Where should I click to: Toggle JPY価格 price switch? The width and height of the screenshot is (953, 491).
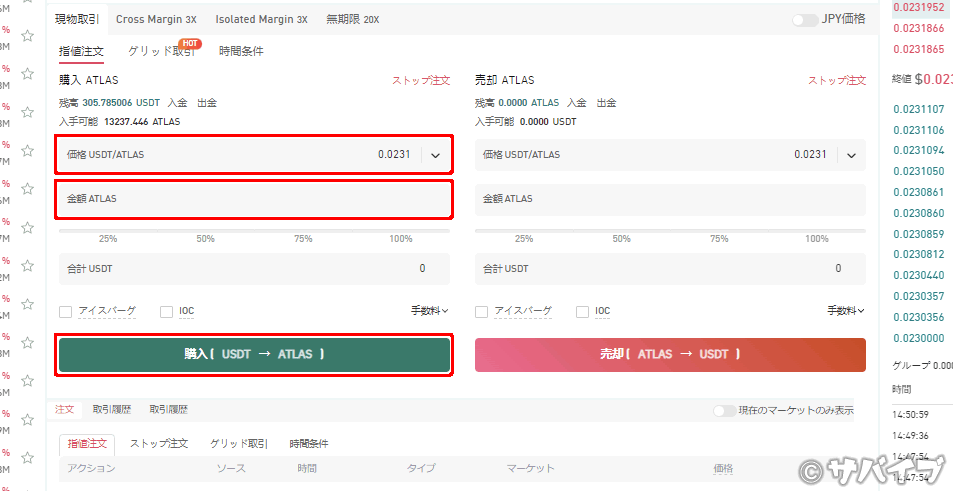coord(805,19)
